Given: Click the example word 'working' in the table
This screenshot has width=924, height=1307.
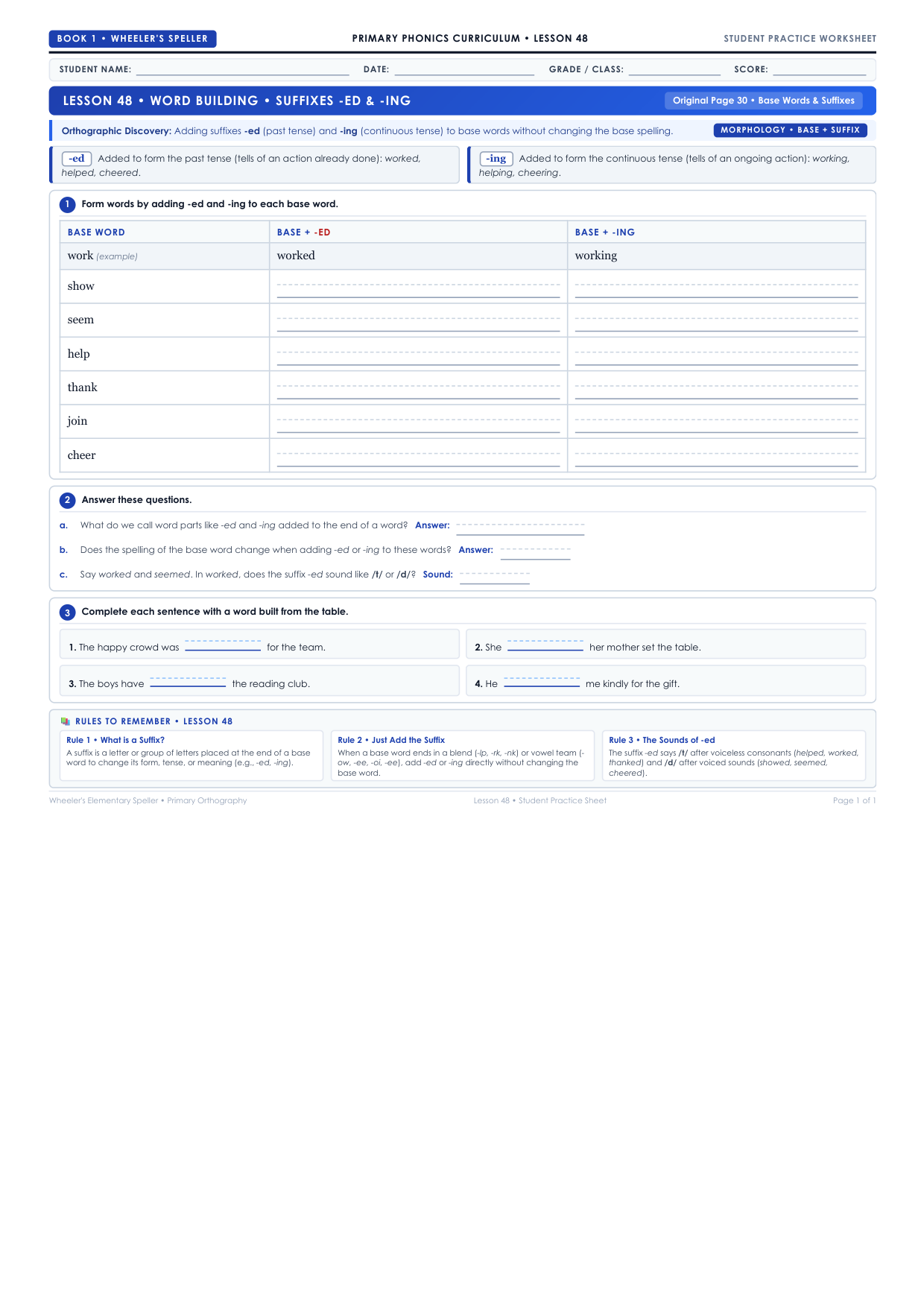Looking at the screenshot, I should point(596,256).
